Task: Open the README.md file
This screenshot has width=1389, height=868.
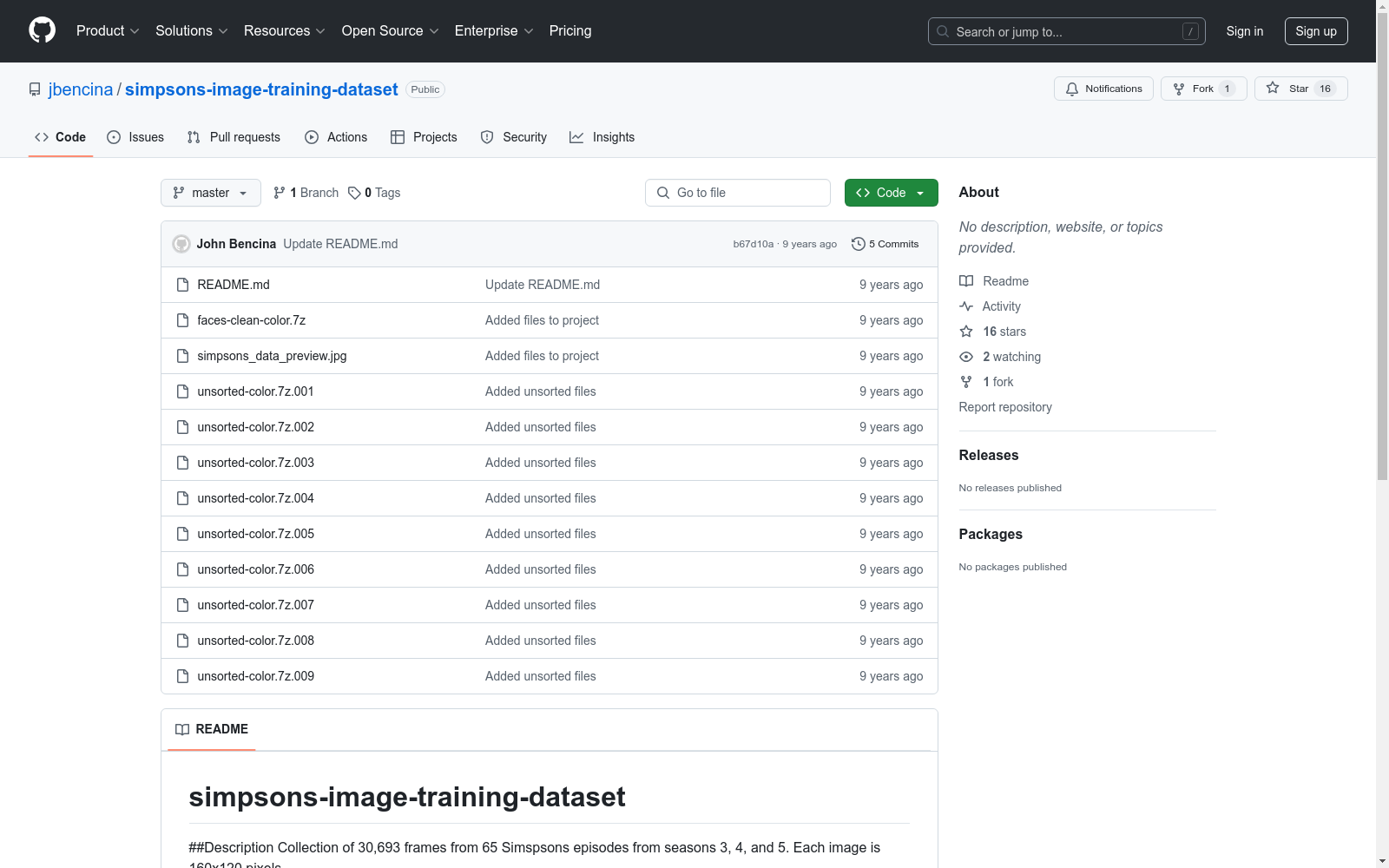Action: pyautogui.click(x=234, y=285)
